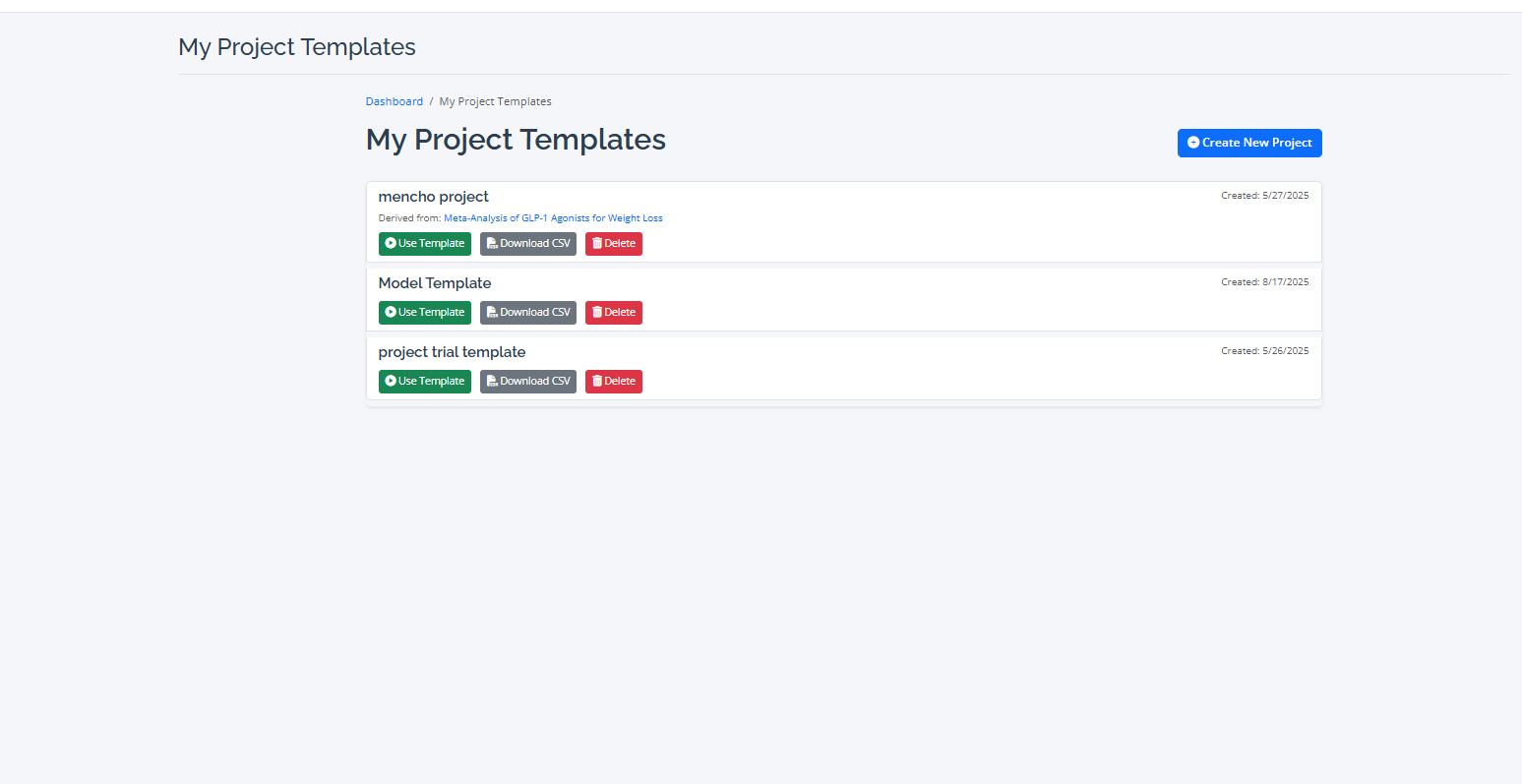
Task: Click the Created 8/17/2025 date label
Action: click(x=1264, y=282)
